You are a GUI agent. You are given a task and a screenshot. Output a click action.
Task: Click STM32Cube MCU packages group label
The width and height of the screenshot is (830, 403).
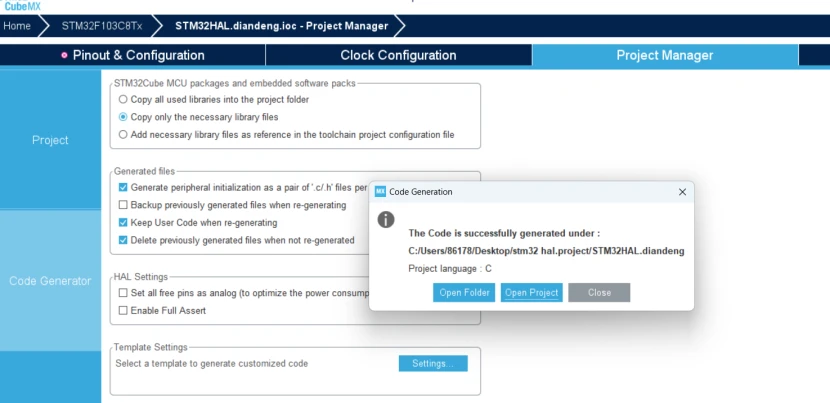[x=235, y=83]
